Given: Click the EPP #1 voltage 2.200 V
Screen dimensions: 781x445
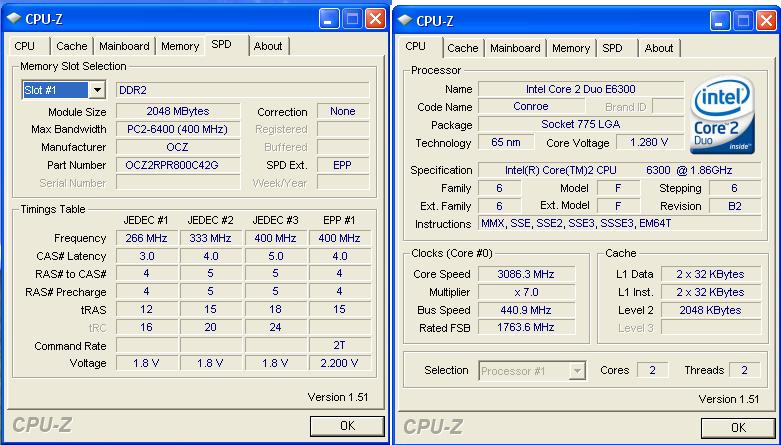Looking at the screenshot, I should [x=340, y=363].
